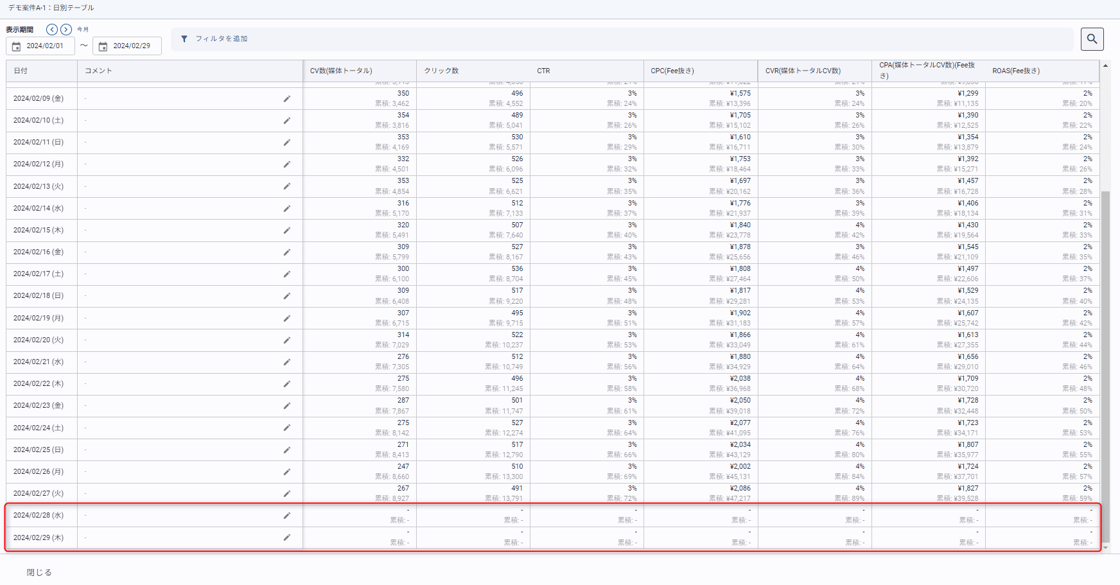Go to previous period with left arrow
The image size is (1120, 585).
pos(52,30)
